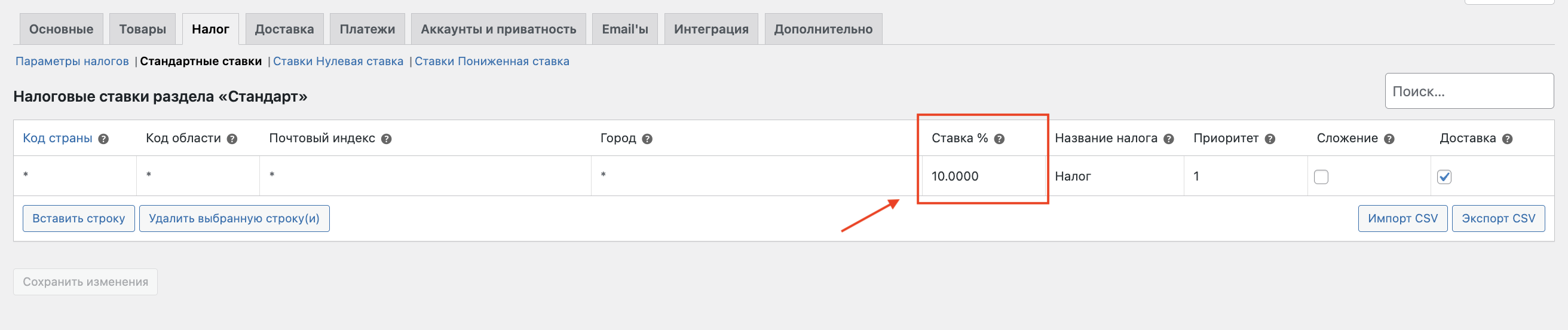Click help icon beside Приоритет
1568x330 pixels.
[x=1269, y=139]
